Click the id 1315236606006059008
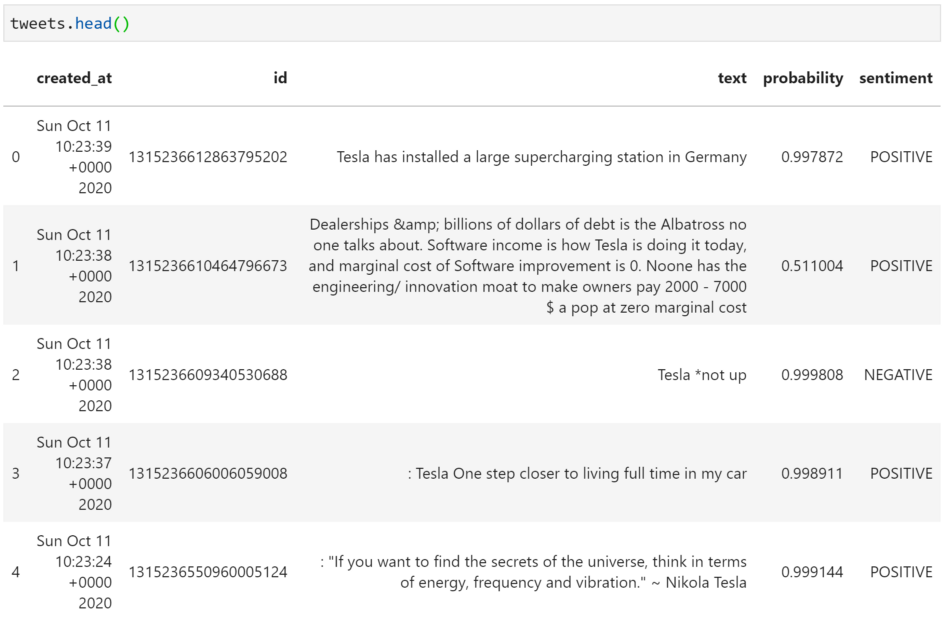This screenshot has height=617, width=945. tap(208, 474)
